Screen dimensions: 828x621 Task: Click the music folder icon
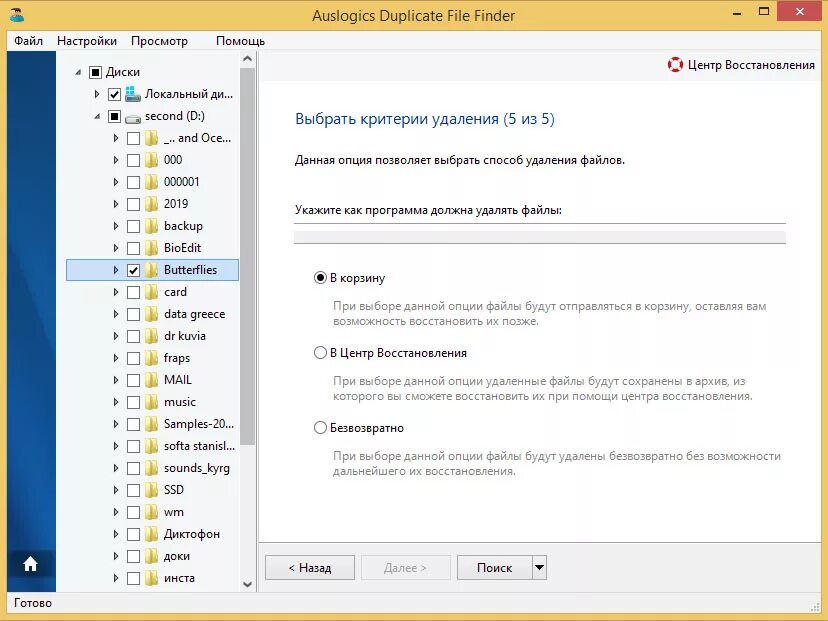151,402
